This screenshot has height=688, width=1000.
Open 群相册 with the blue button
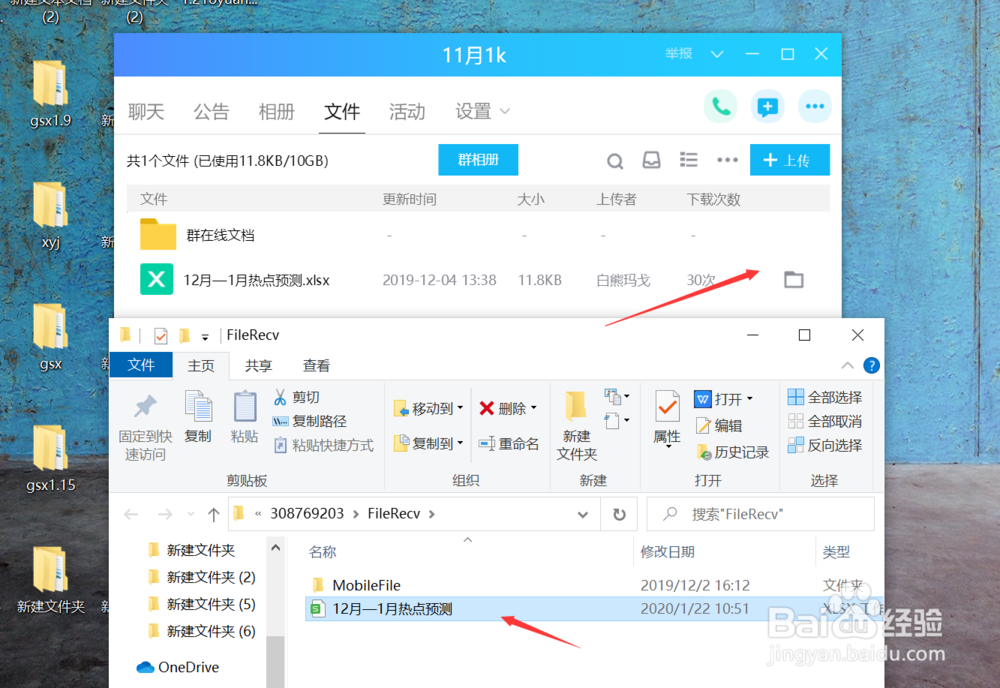coord(478,159)
